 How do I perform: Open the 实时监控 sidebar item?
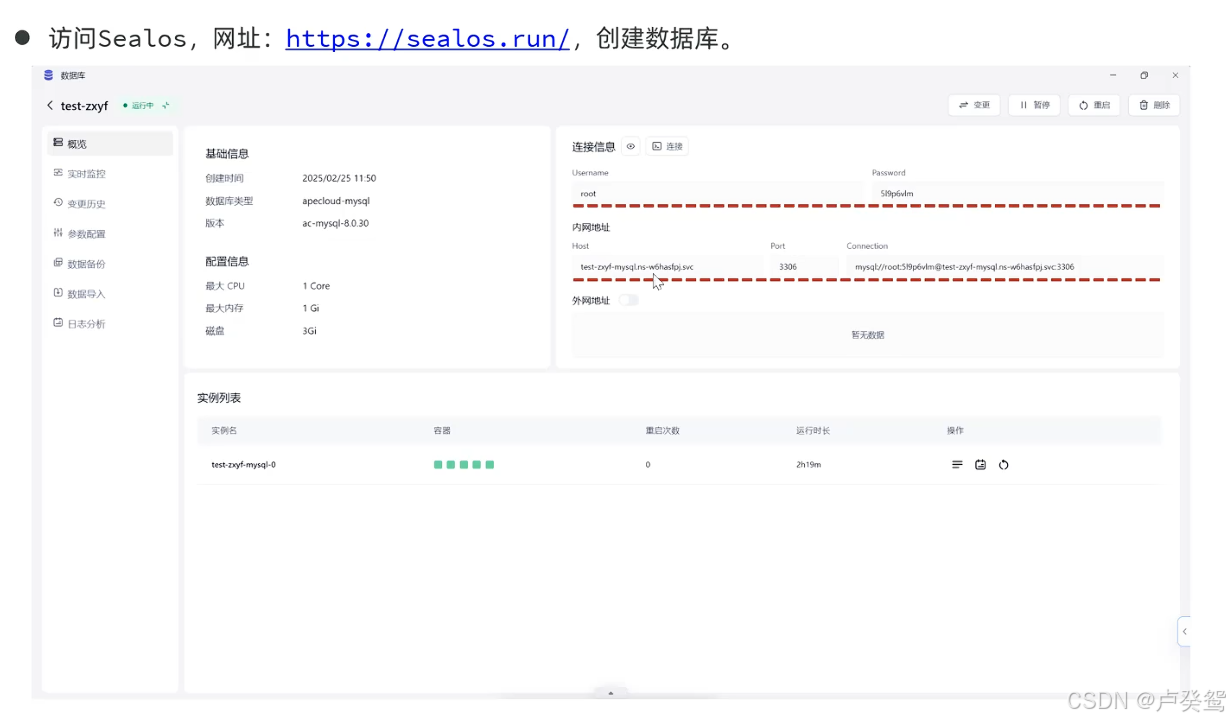(110, 173)
